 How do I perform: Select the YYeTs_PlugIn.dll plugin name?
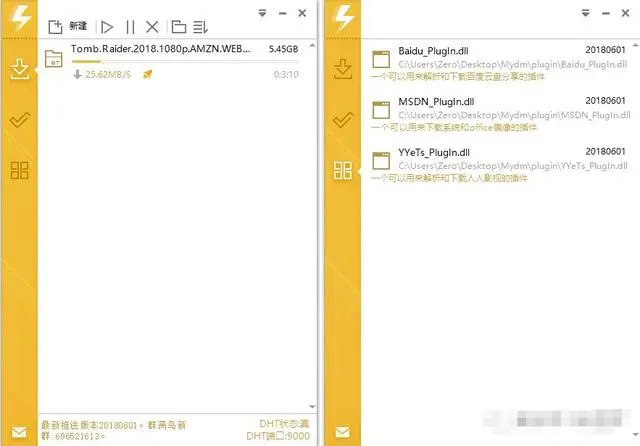(x=434, y=153)
